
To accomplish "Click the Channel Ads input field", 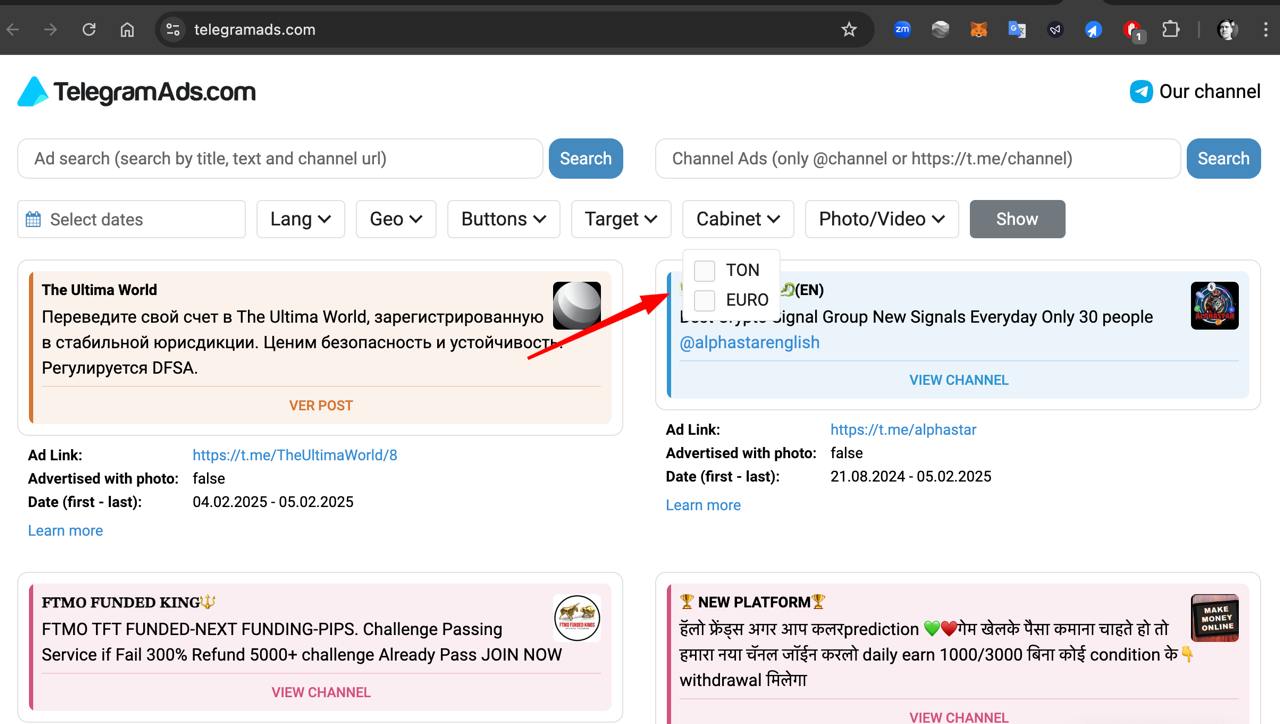I will [x=918, y=158].
